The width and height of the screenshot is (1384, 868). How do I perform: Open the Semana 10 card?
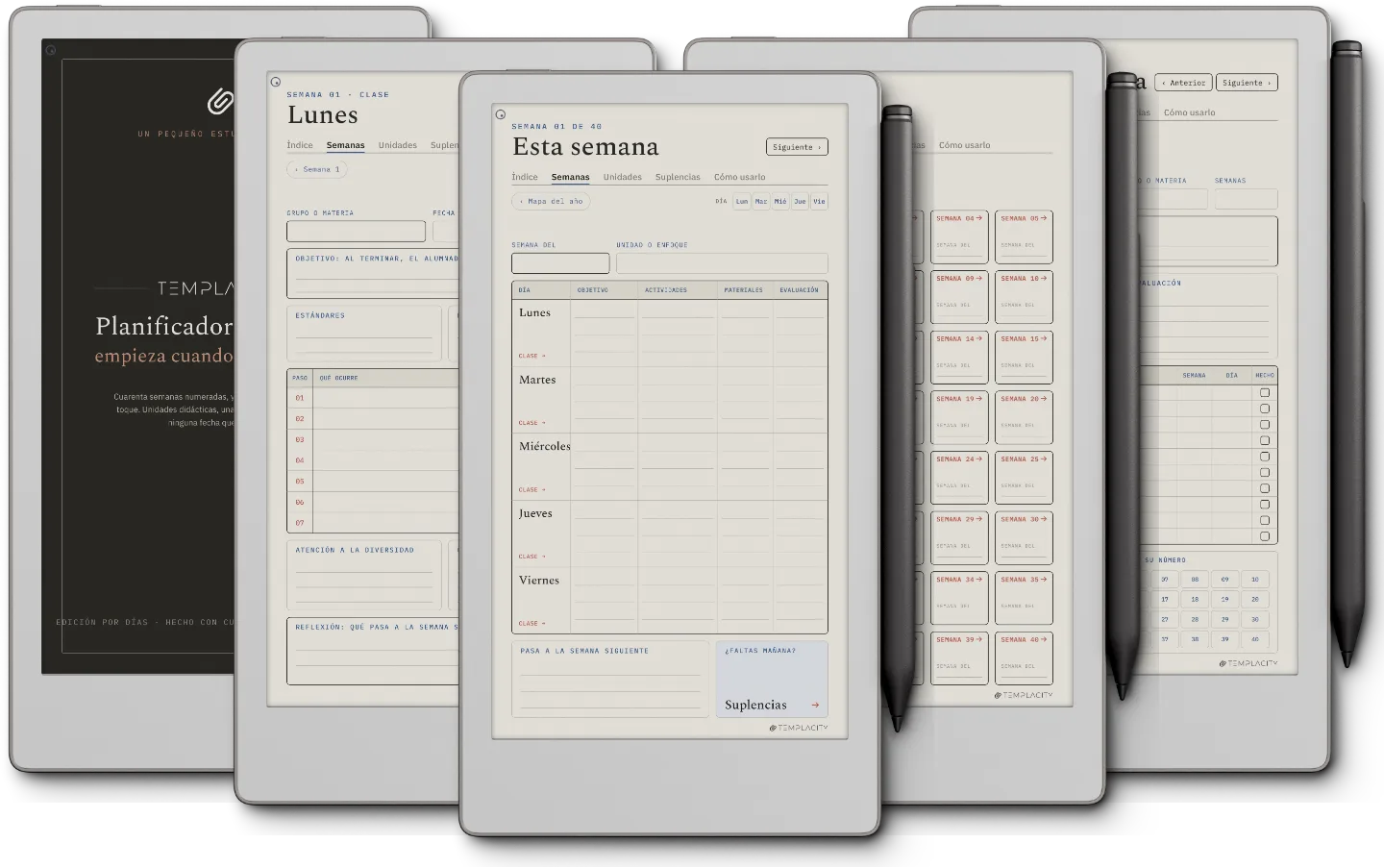[1024, 297]
